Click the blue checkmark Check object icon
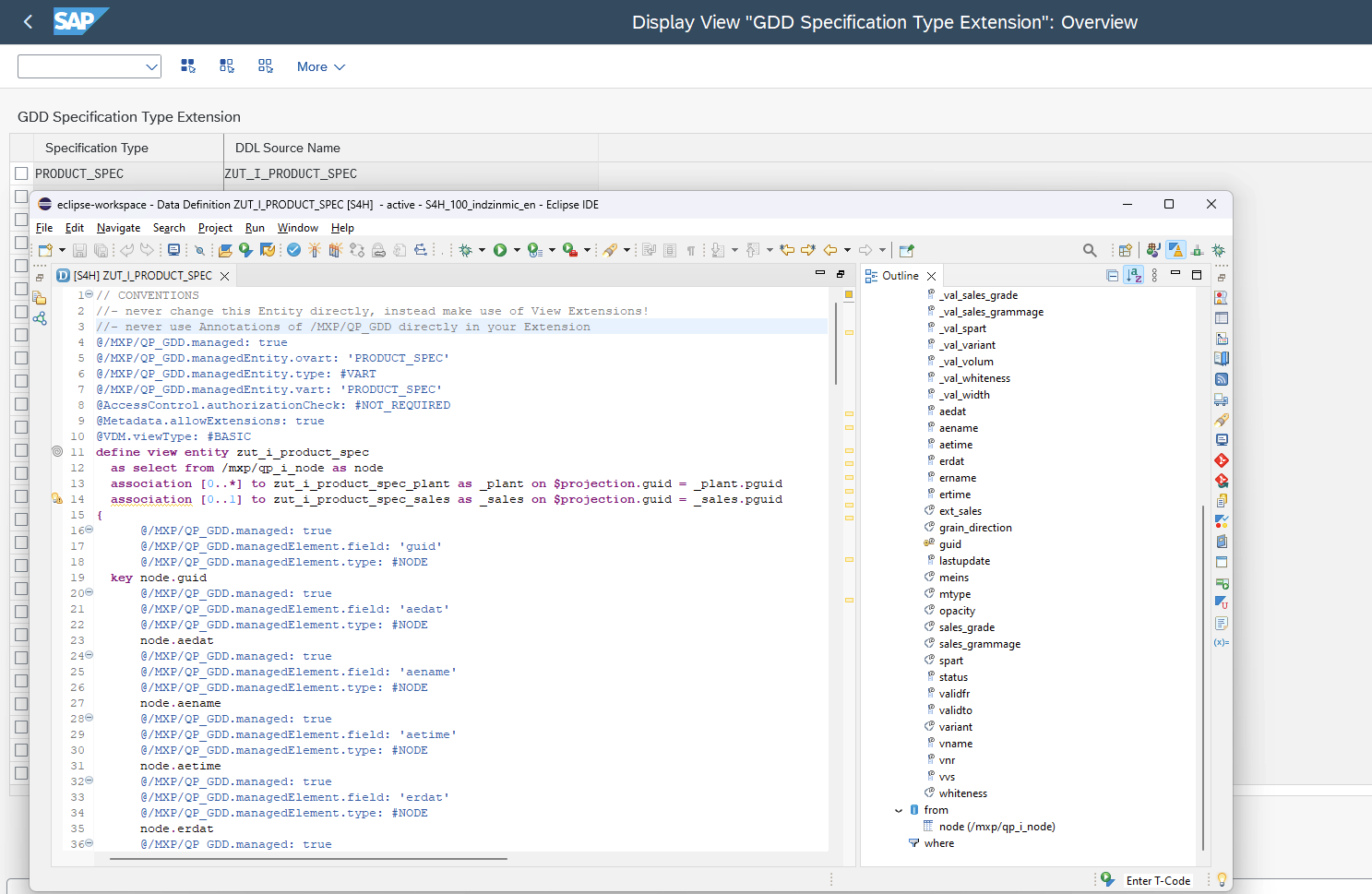The width and height of the screenshot is (1372, 894). click(293, 250)
